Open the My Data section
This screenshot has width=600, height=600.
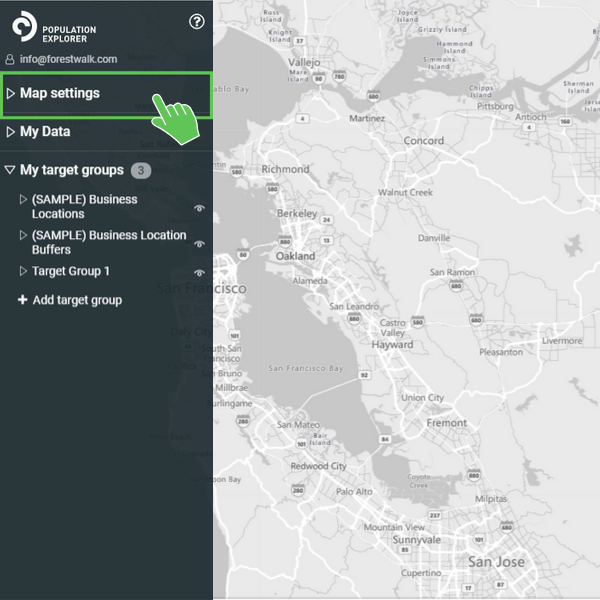click(x=45, y=132)
